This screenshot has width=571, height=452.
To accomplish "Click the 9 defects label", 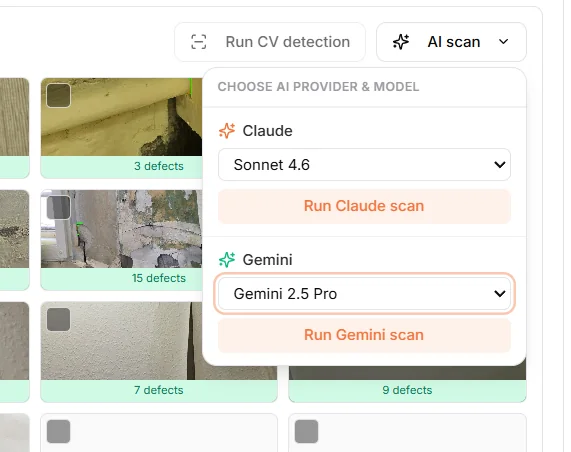I will click(x=407, y=390).
